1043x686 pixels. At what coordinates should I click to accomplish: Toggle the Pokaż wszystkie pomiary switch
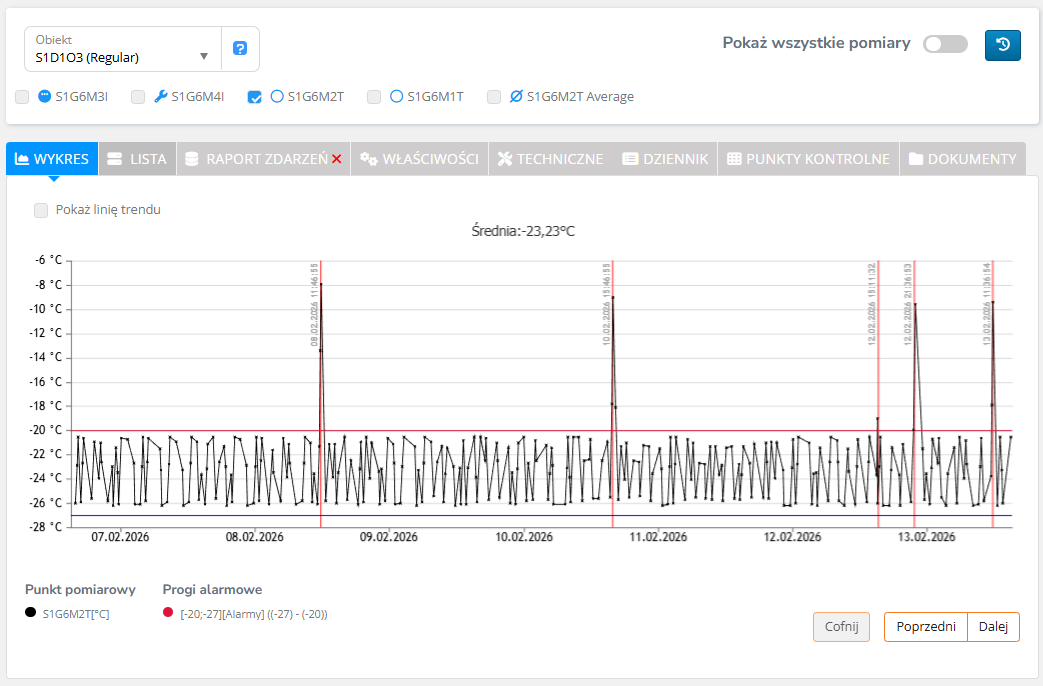[945, 44]
